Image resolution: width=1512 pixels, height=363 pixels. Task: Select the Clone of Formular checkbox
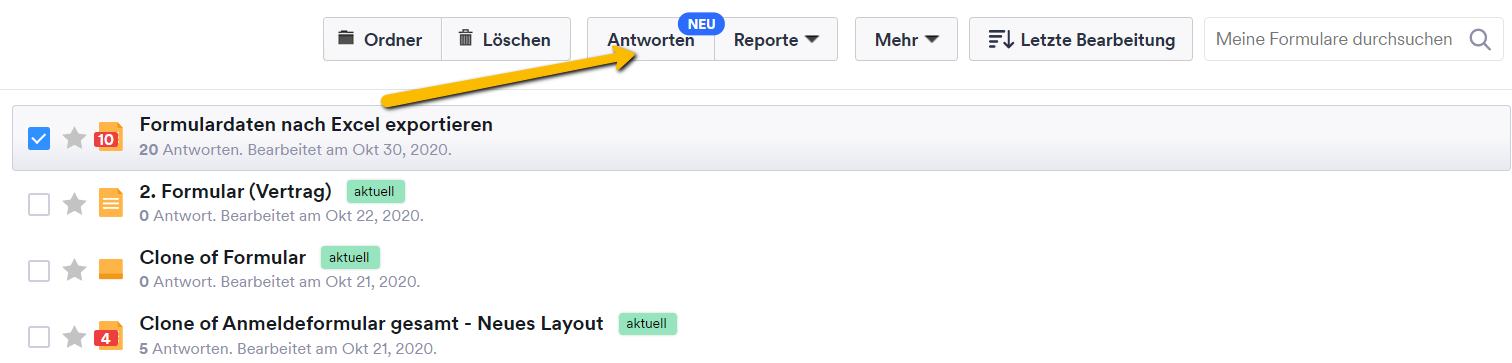(x=39, y=270)
